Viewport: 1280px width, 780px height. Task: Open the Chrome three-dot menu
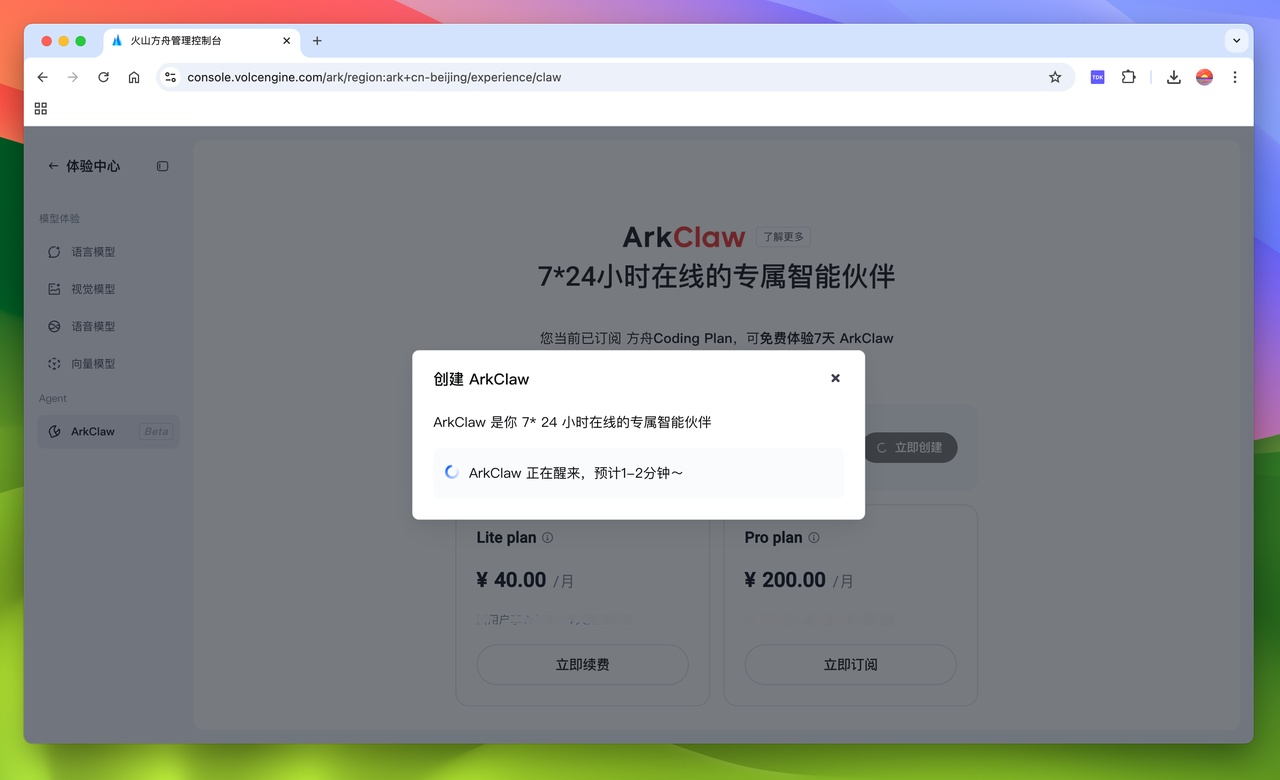[1235, 77]
